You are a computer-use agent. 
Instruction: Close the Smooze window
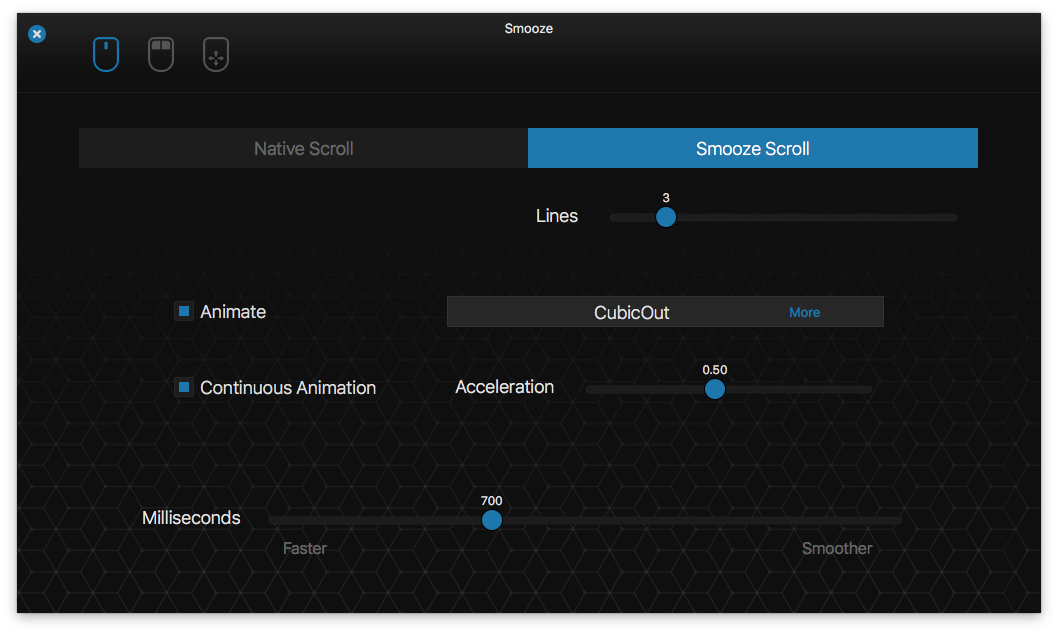click(37, 34)
